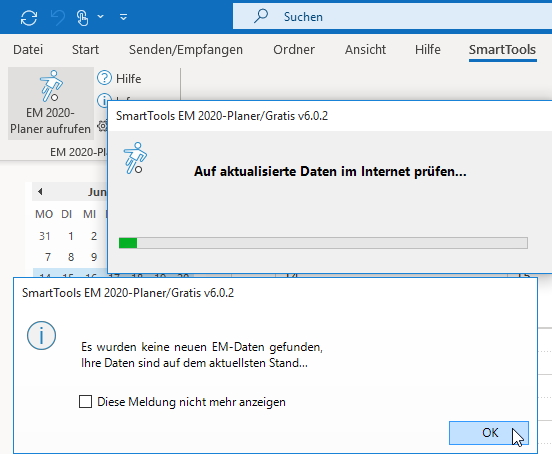
Task: Switch to the Ordner tab
Action: [x=294, y=50]
